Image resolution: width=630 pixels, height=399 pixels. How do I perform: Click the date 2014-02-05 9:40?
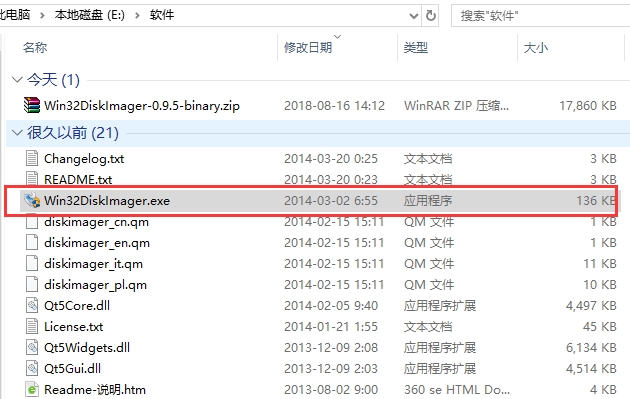coord(331,305)
